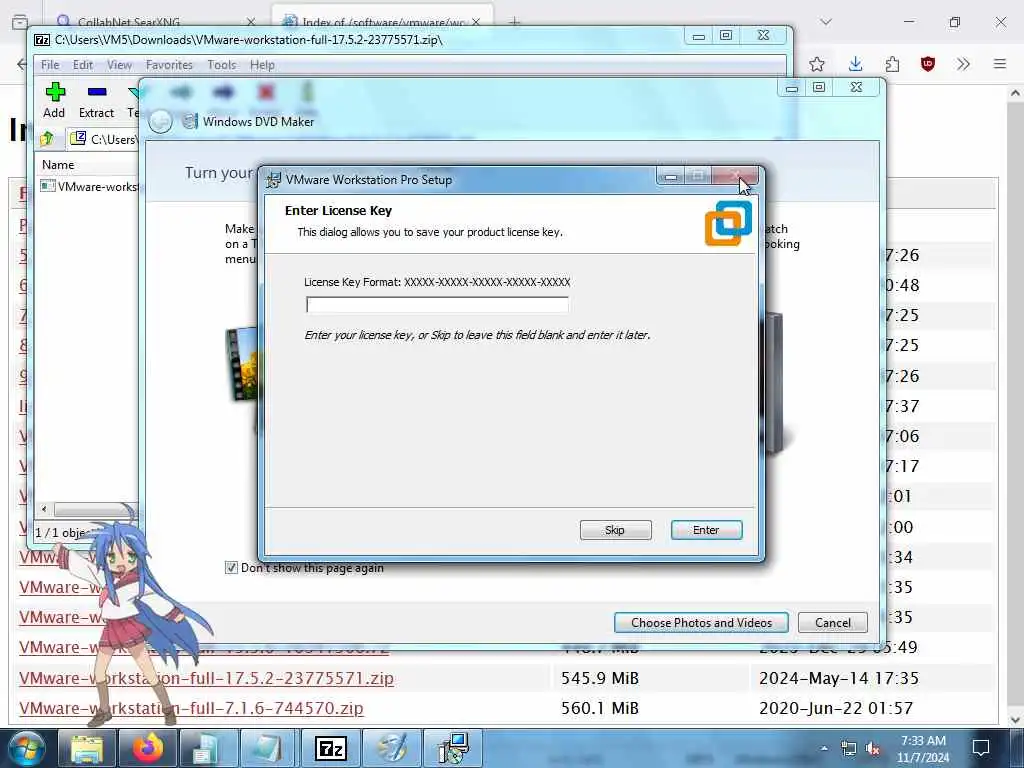Close the CollabNet SearXNG tab
Image resolution: width=1024 pixels, height=768 pixels.
251,22
